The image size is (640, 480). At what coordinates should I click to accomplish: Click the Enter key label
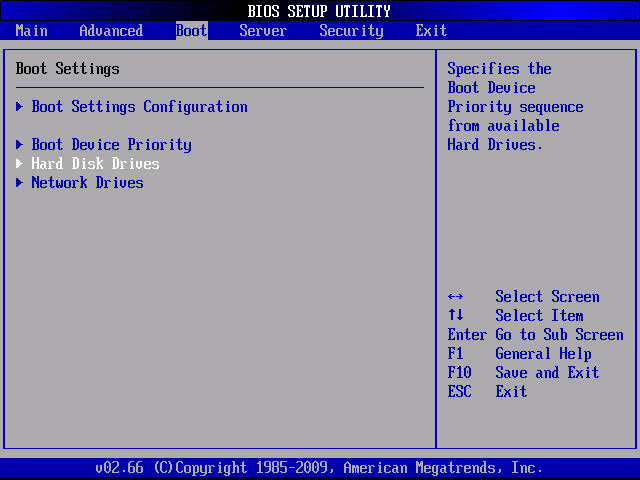coord(467,335)
